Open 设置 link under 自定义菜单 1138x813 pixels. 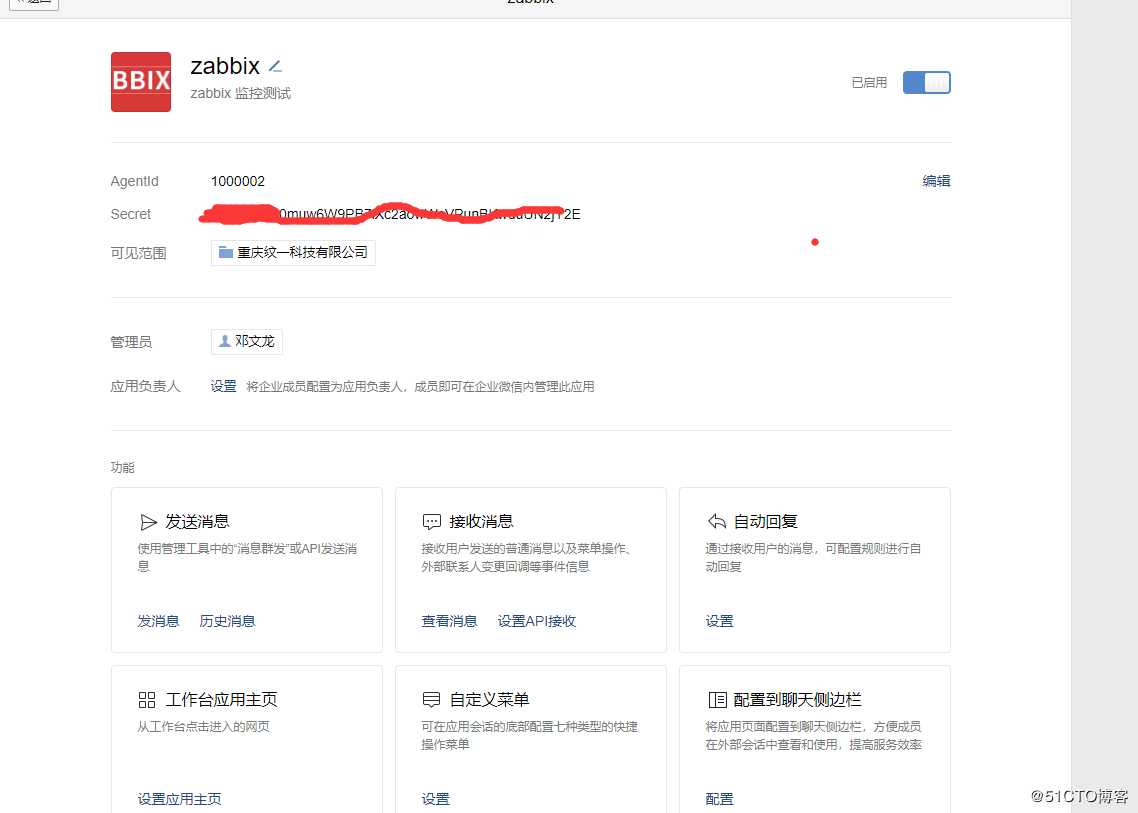435,799
